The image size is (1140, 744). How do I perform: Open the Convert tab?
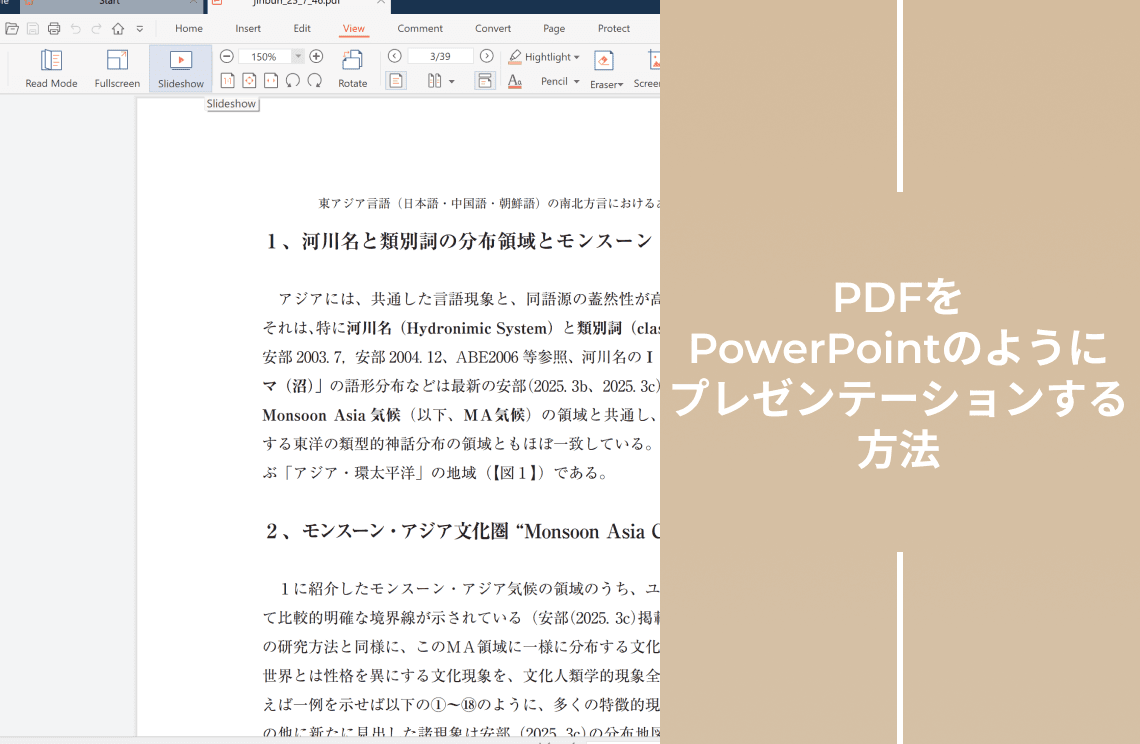(492, 28)
